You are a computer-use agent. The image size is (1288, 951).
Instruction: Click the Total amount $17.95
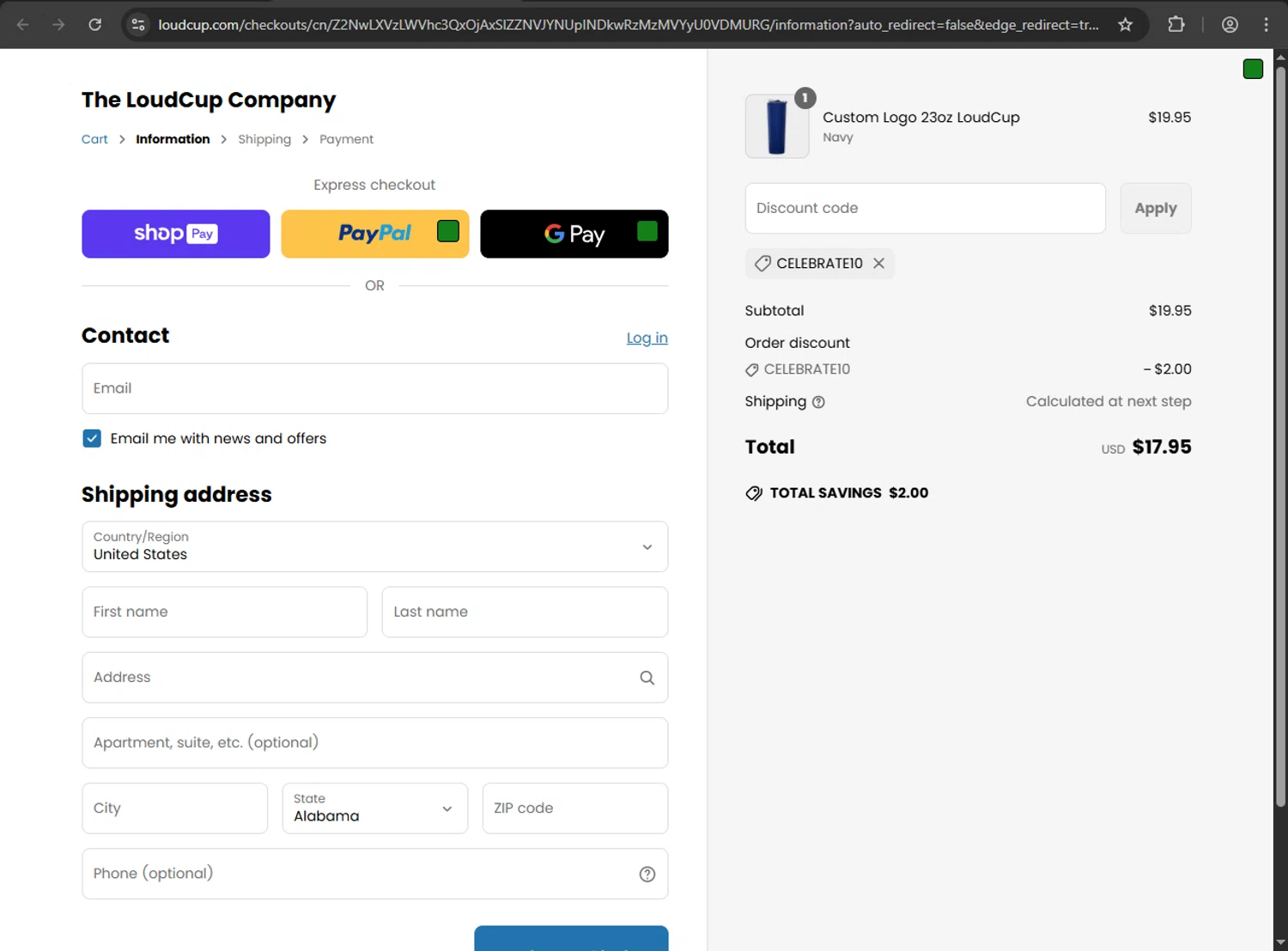click(1162, 447)
